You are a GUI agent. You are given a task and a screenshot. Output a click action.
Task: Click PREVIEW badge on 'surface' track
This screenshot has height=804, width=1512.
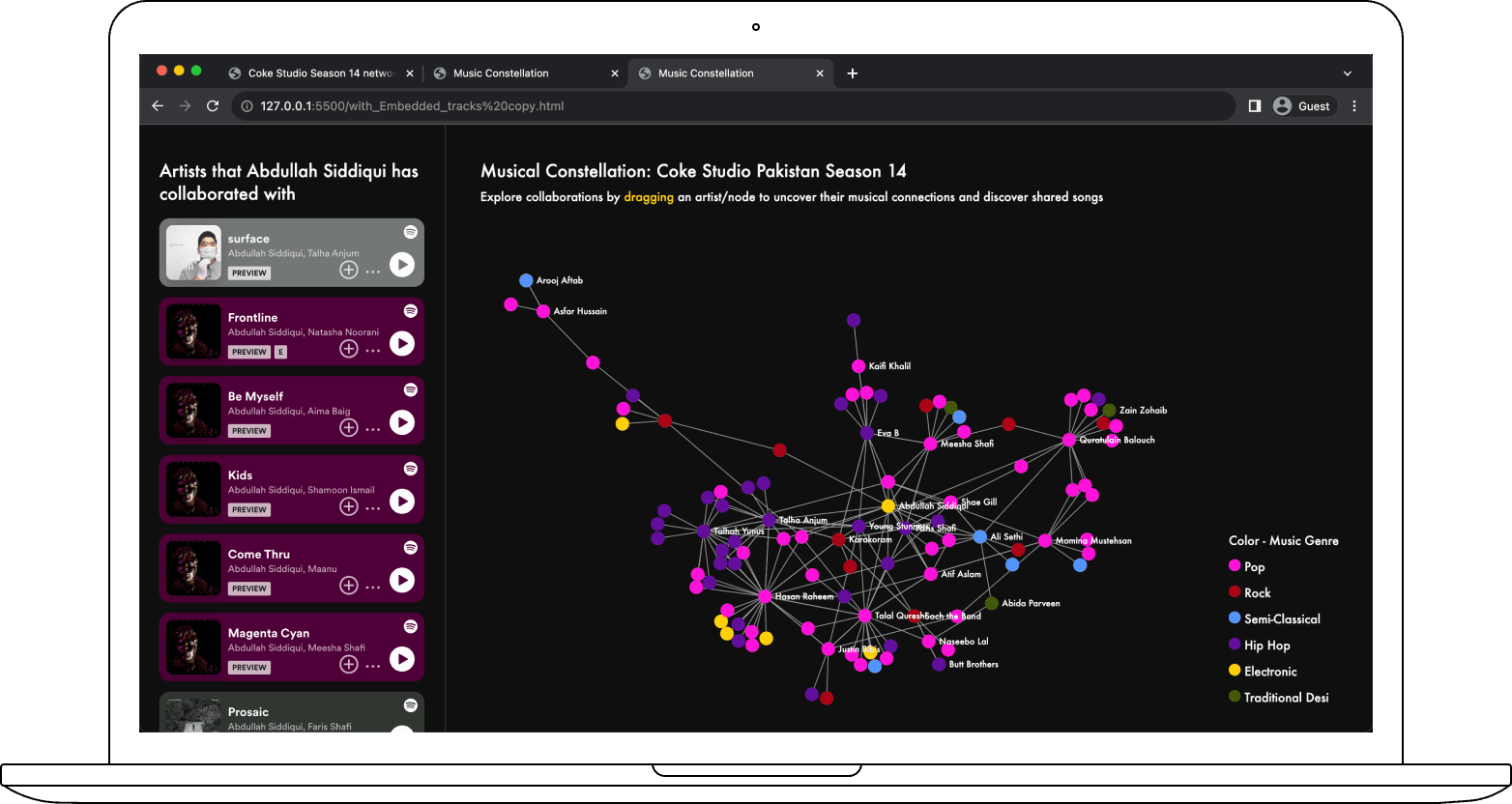tap(249, 273)
